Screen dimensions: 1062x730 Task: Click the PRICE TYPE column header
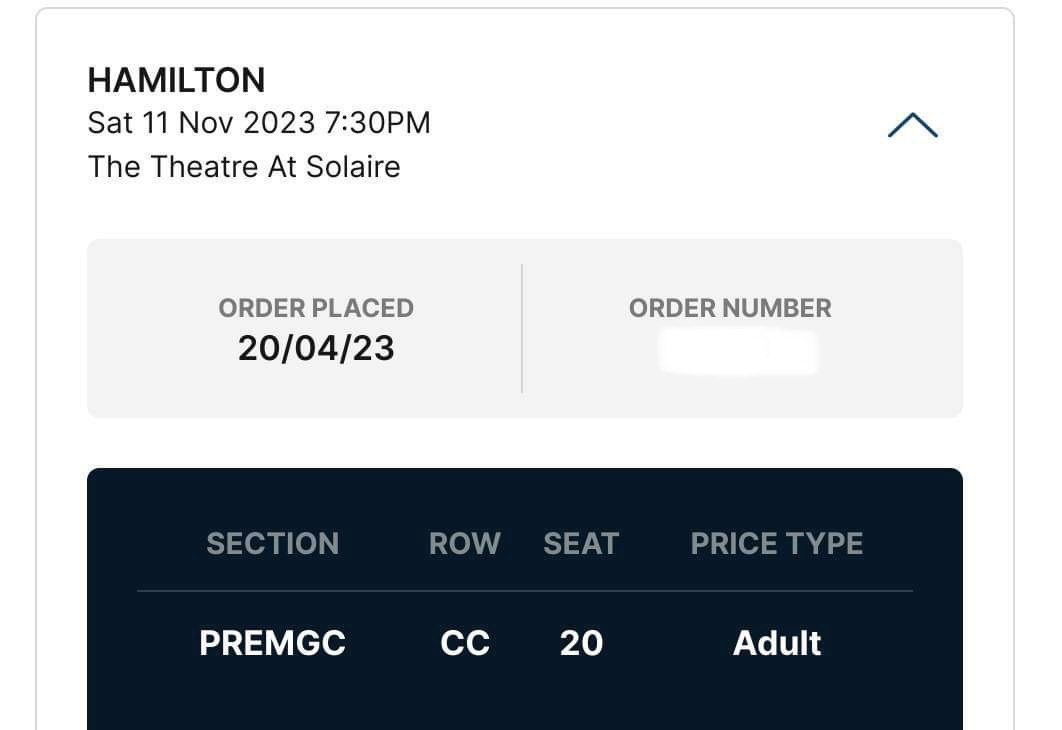(x=777, y=543)
